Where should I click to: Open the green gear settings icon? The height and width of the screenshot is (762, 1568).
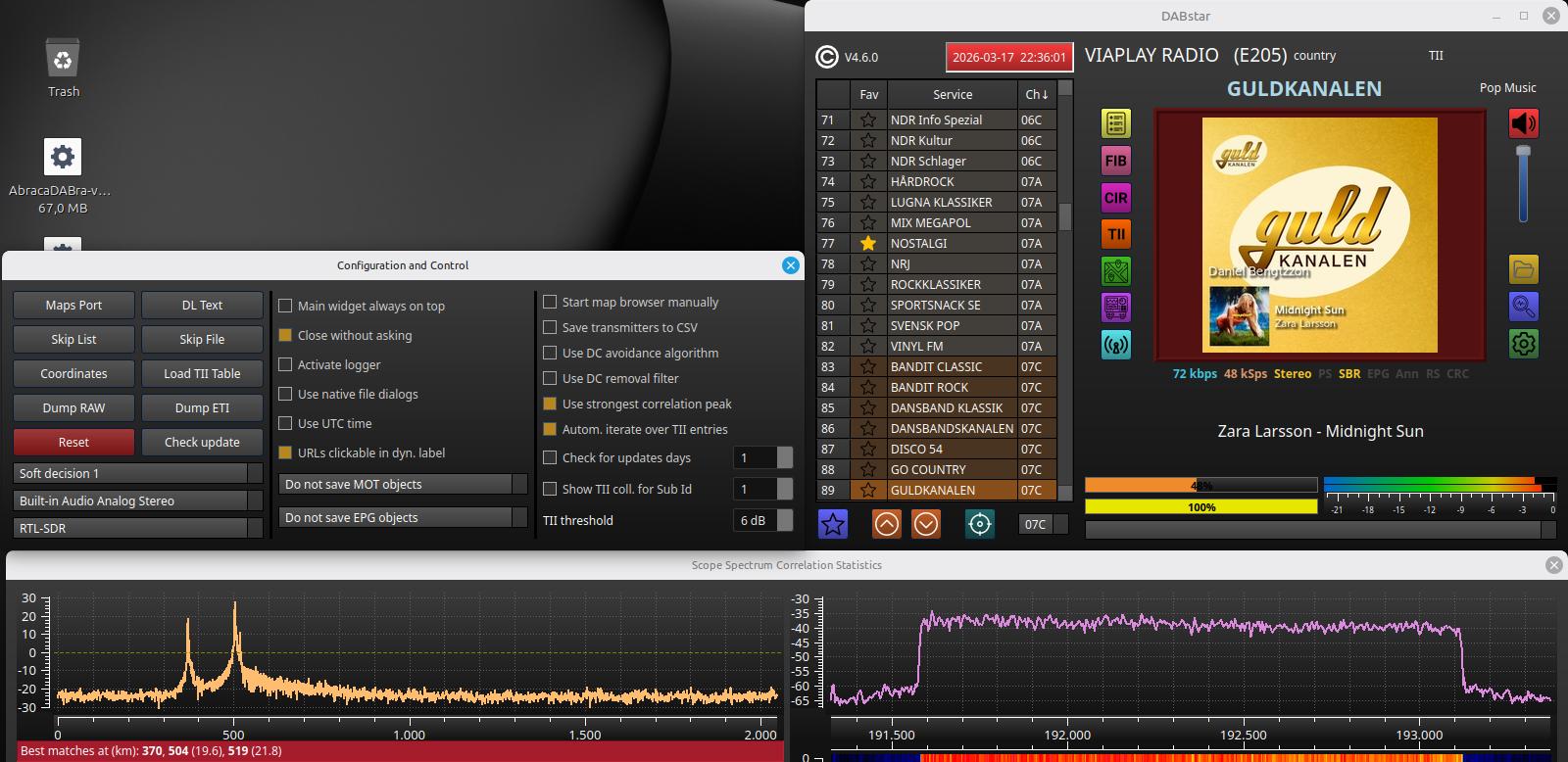pyautogui.click(x=1523, y=344)
